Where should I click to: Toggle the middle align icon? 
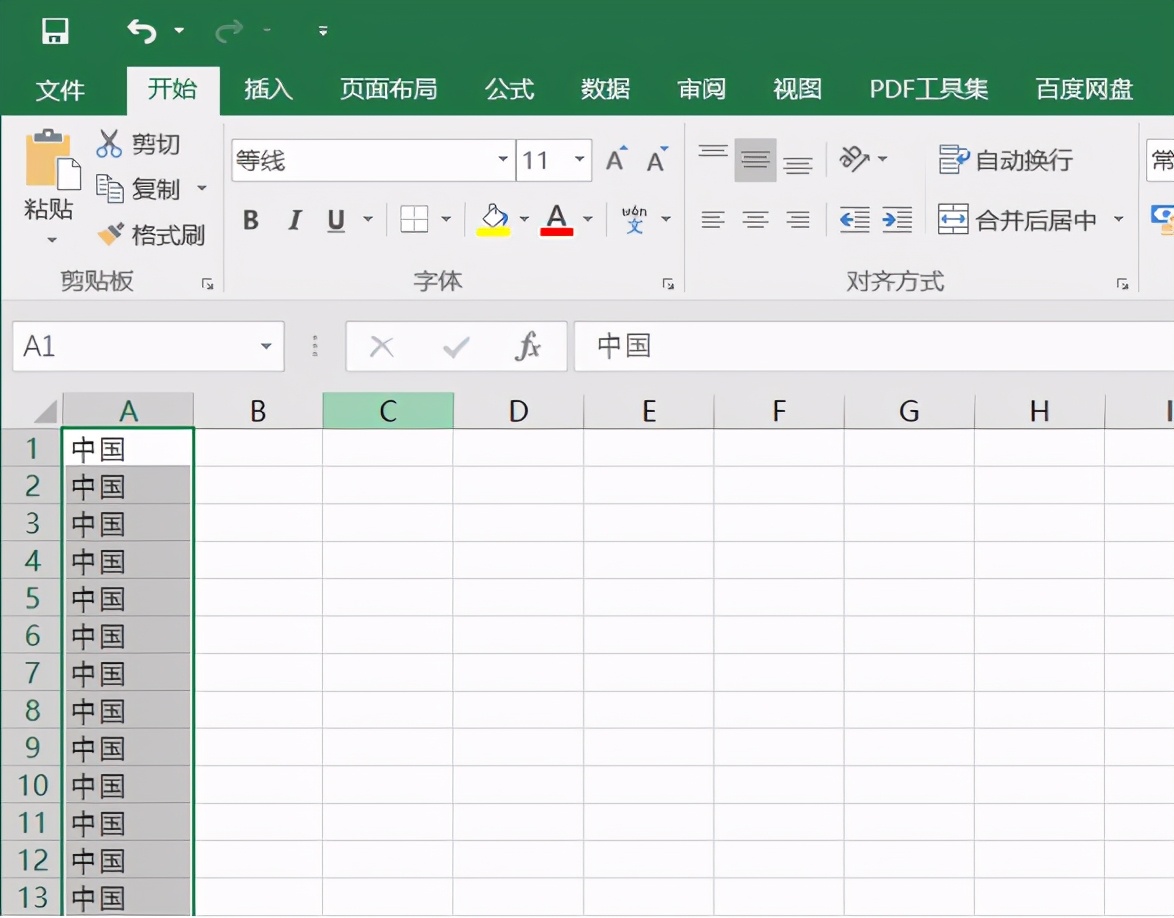pyautogui.click(x=755, y=160)
